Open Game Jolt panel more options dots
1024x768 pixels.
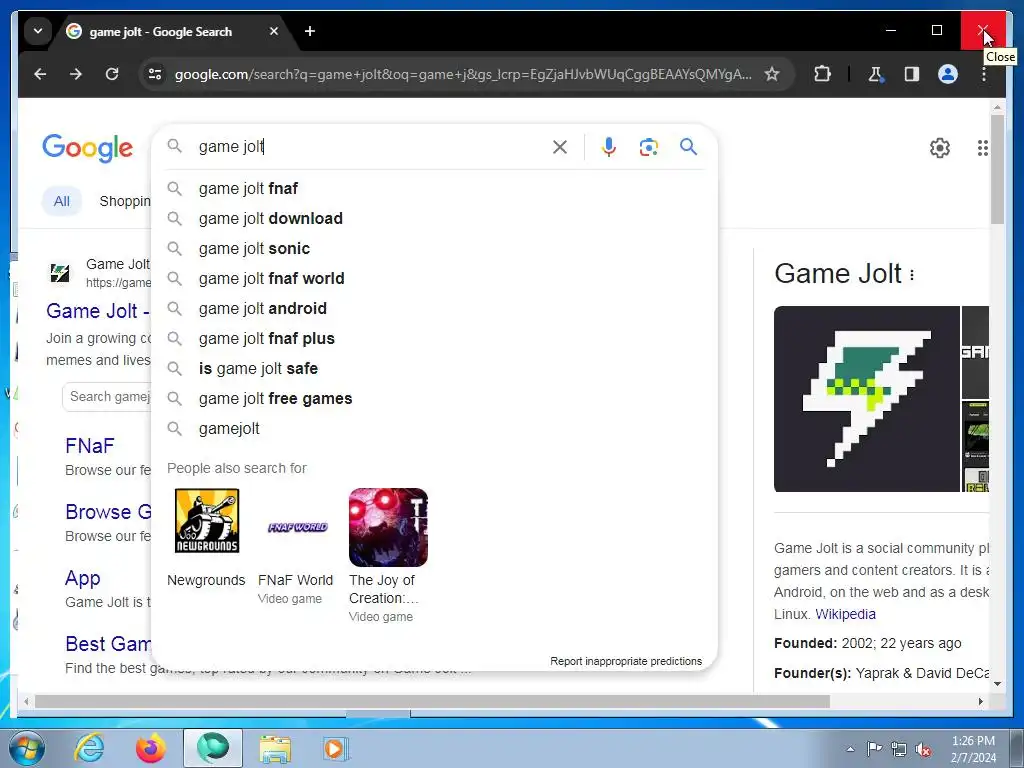click(912, 275)
